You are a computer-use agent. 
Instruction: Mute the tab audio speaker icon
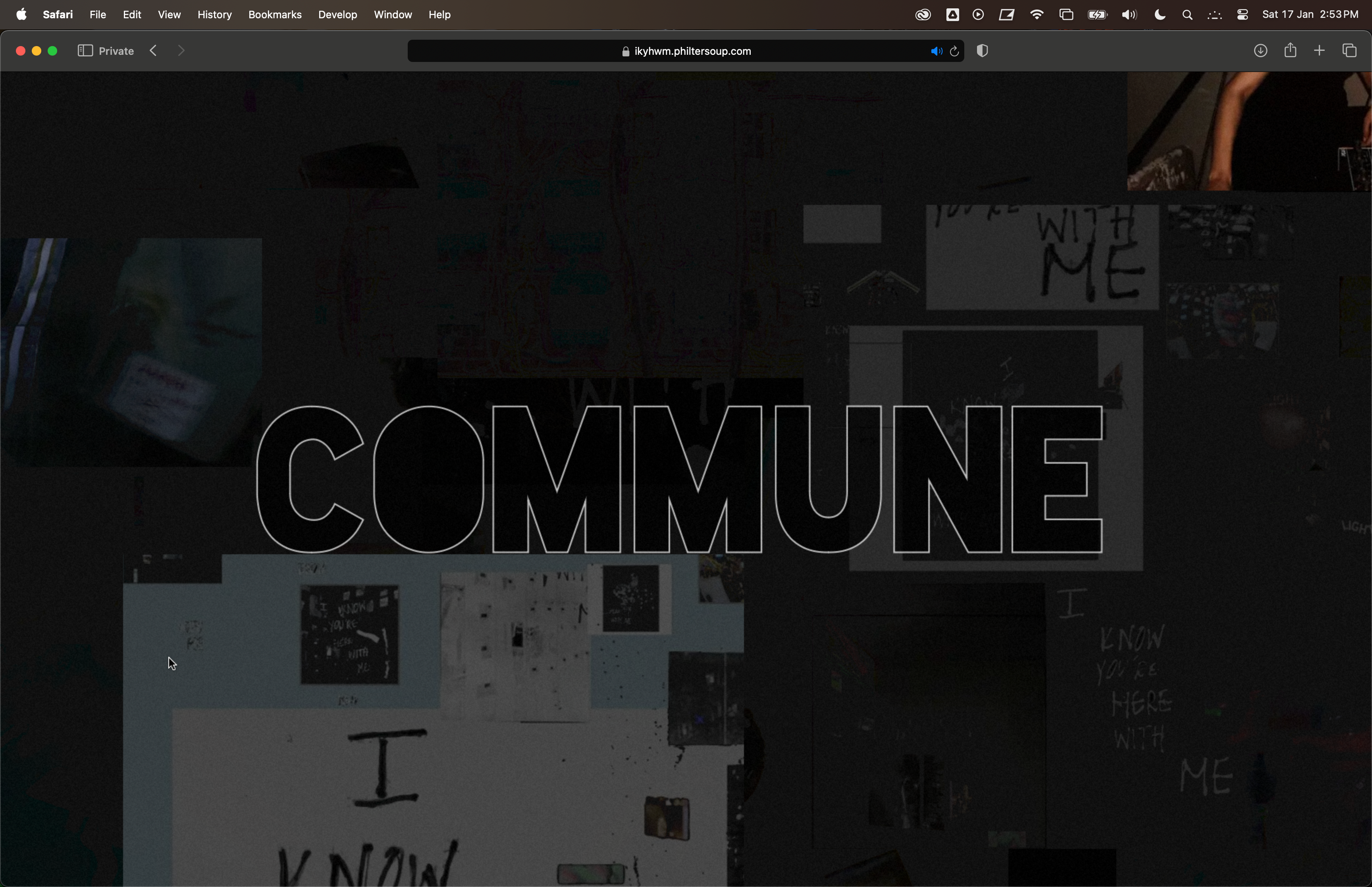[x=936, y=51]
